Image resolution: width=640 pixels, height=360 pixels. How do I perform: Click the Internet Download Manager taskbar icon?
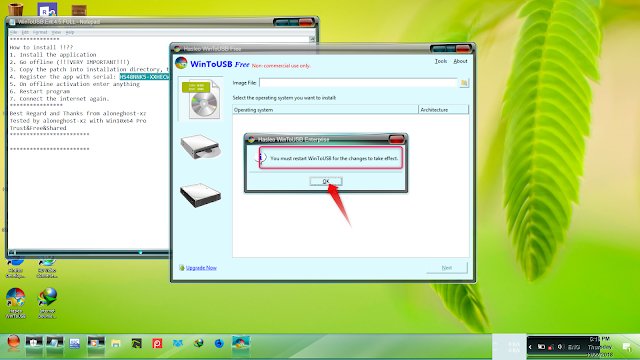(x=198, y=344)
